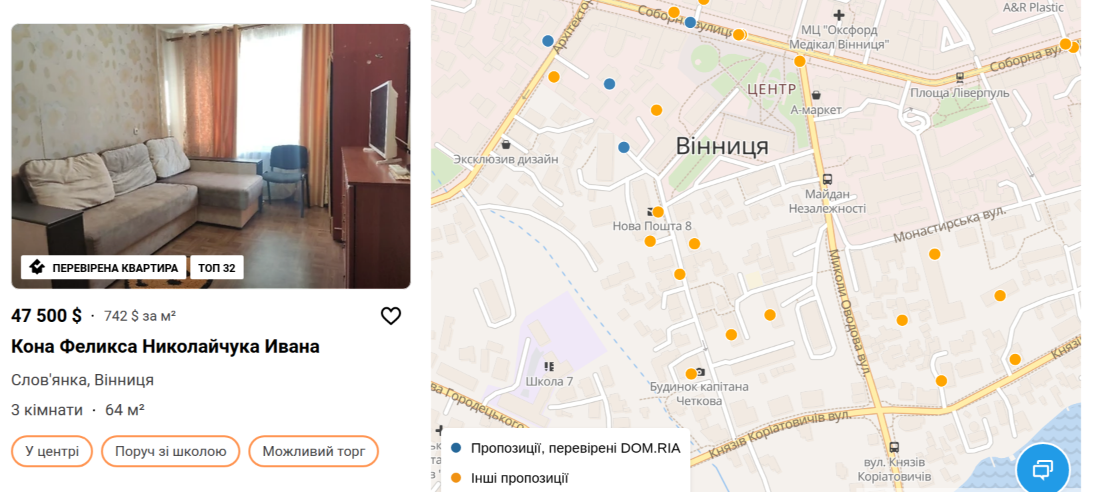This screenshot has height=492, width=1098.
Task: Click МЦ Оксфорд Медікал medical cross icon
Action: (839, 15)
